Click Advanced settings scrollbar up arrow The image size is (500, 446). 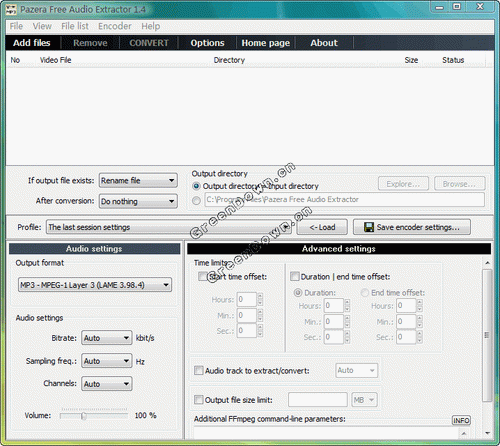click(487, 263)
